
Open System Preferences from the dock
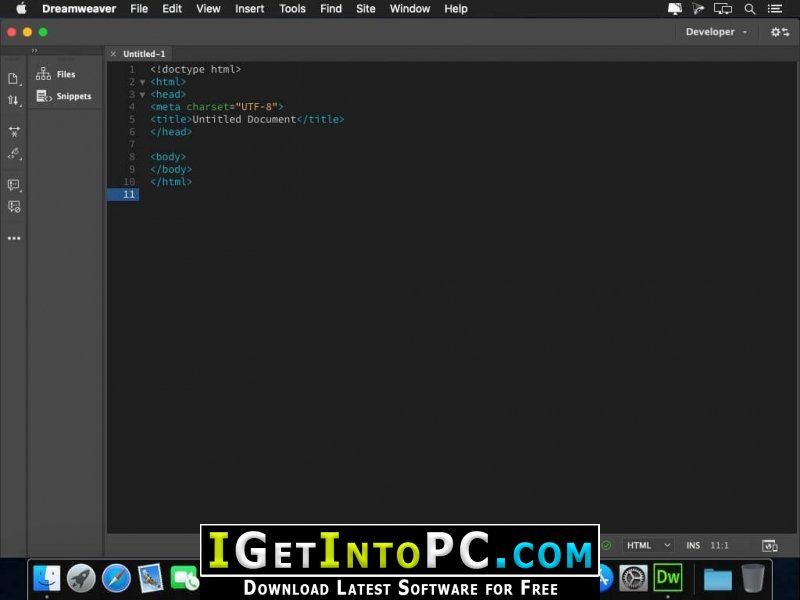coord(633,578)
